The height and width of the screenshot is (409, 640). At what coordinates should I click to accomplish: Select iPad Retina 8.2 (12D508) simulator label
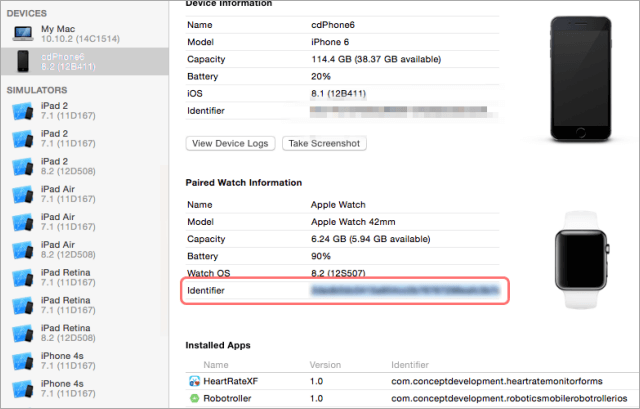coord(68,333)
